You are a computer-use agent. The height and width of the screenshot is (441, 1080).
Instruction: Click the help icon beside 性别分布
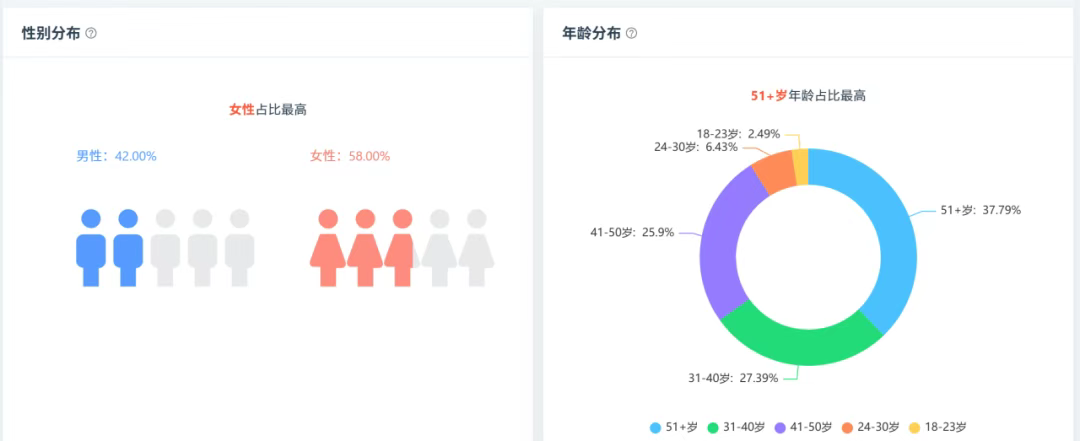coord(91,33)
